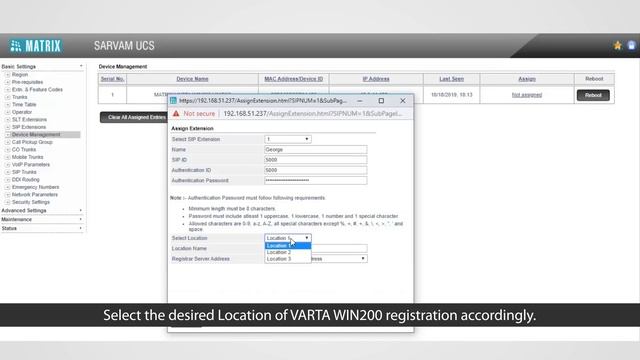Click the Authentication Password field
This screenshot has width=640, height=360.
316,180
